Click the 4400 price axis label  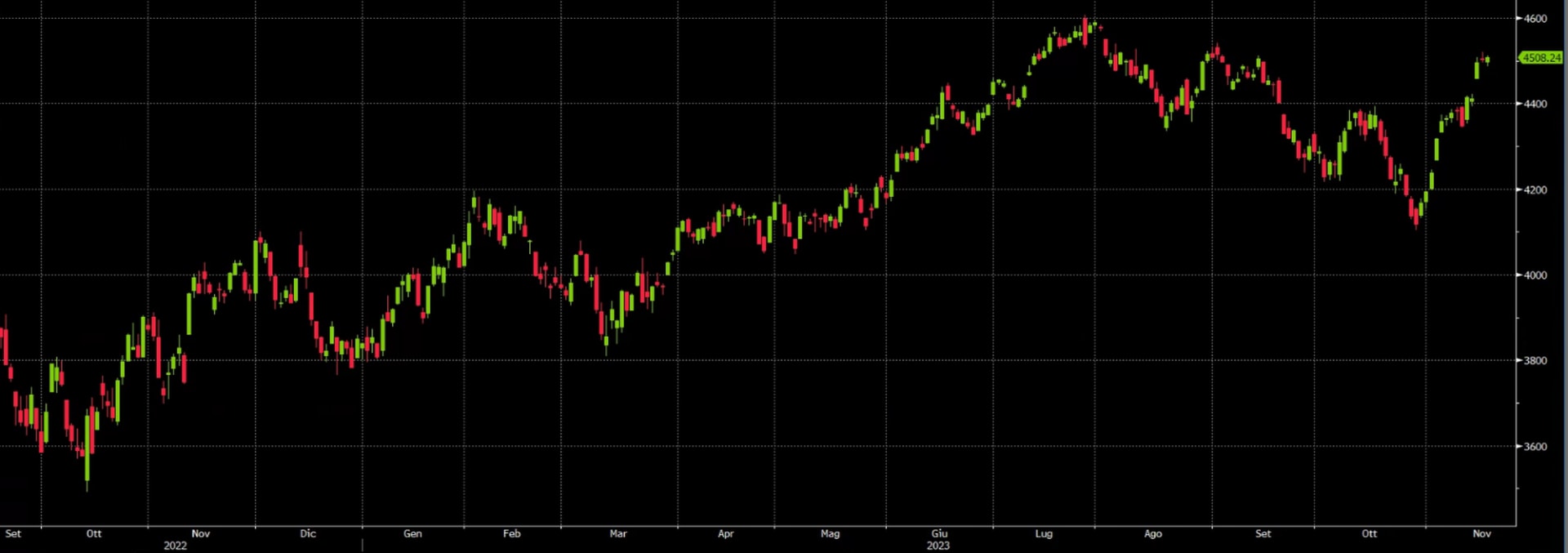point(1535,105)
